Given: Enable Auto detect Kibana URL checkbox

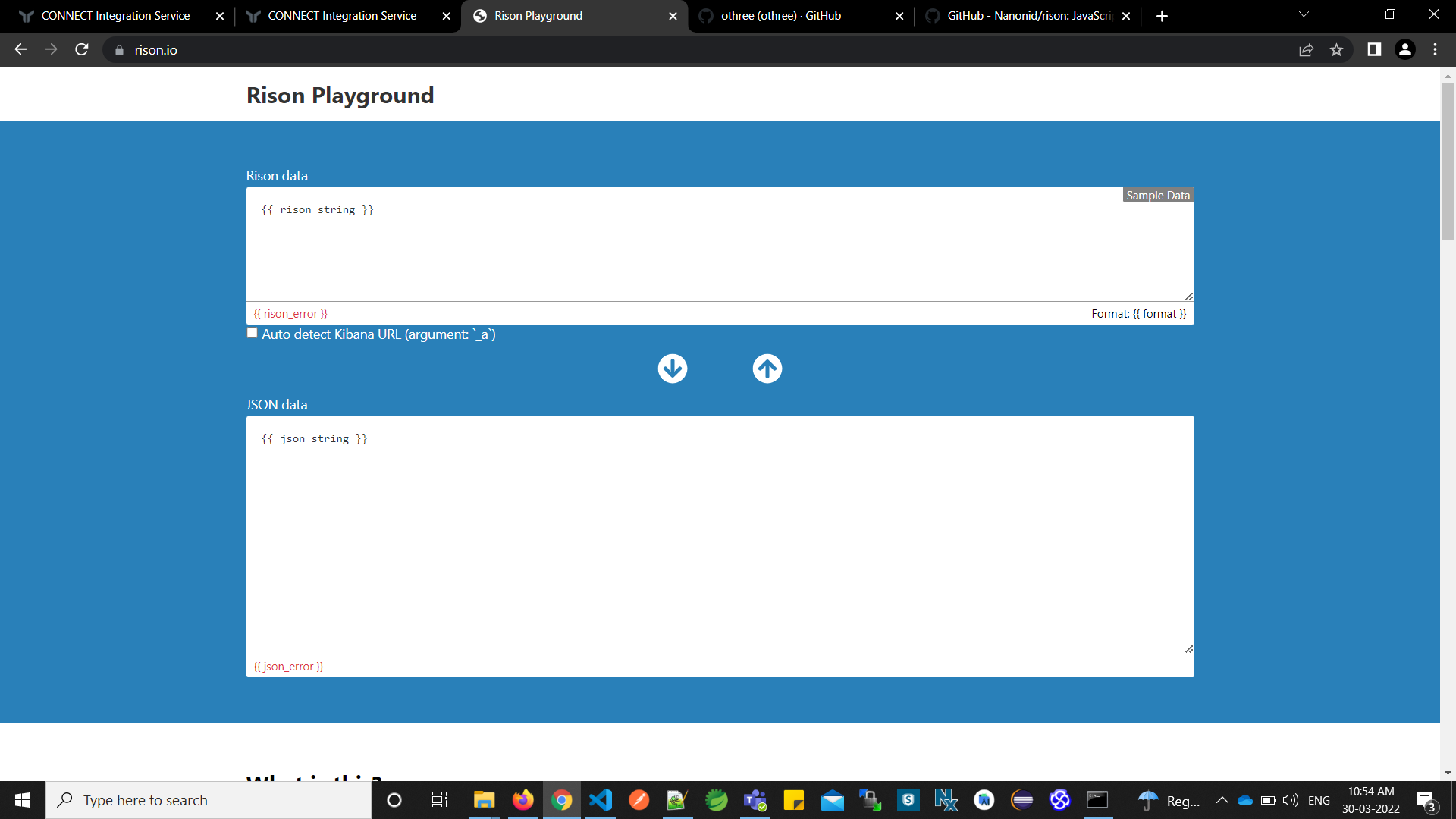Looking at the screenshot, I should [253, 334].
